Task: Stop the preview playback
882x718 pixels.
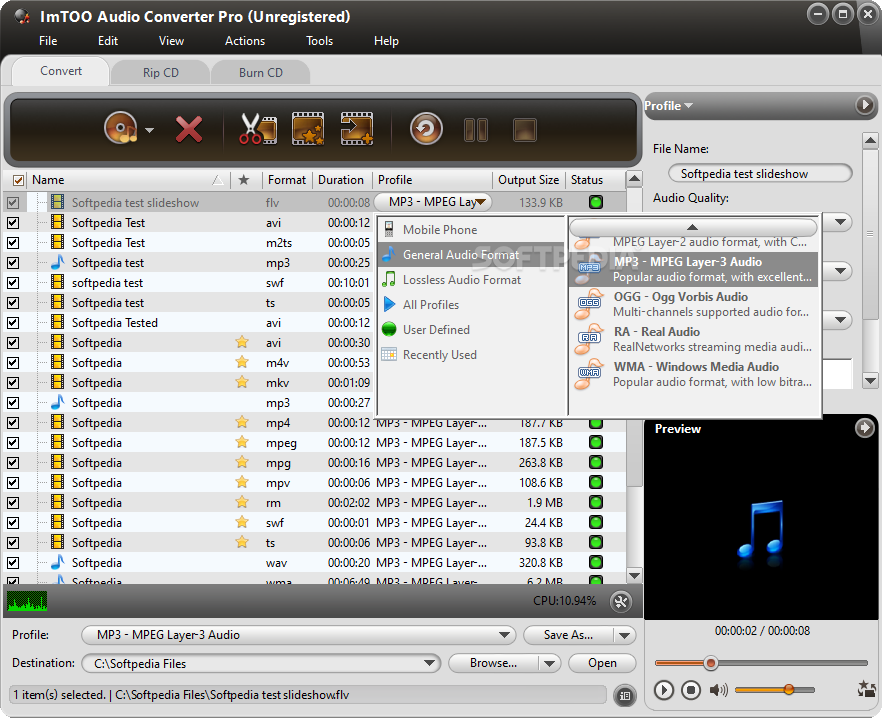Action: click(x=691, y=690)
